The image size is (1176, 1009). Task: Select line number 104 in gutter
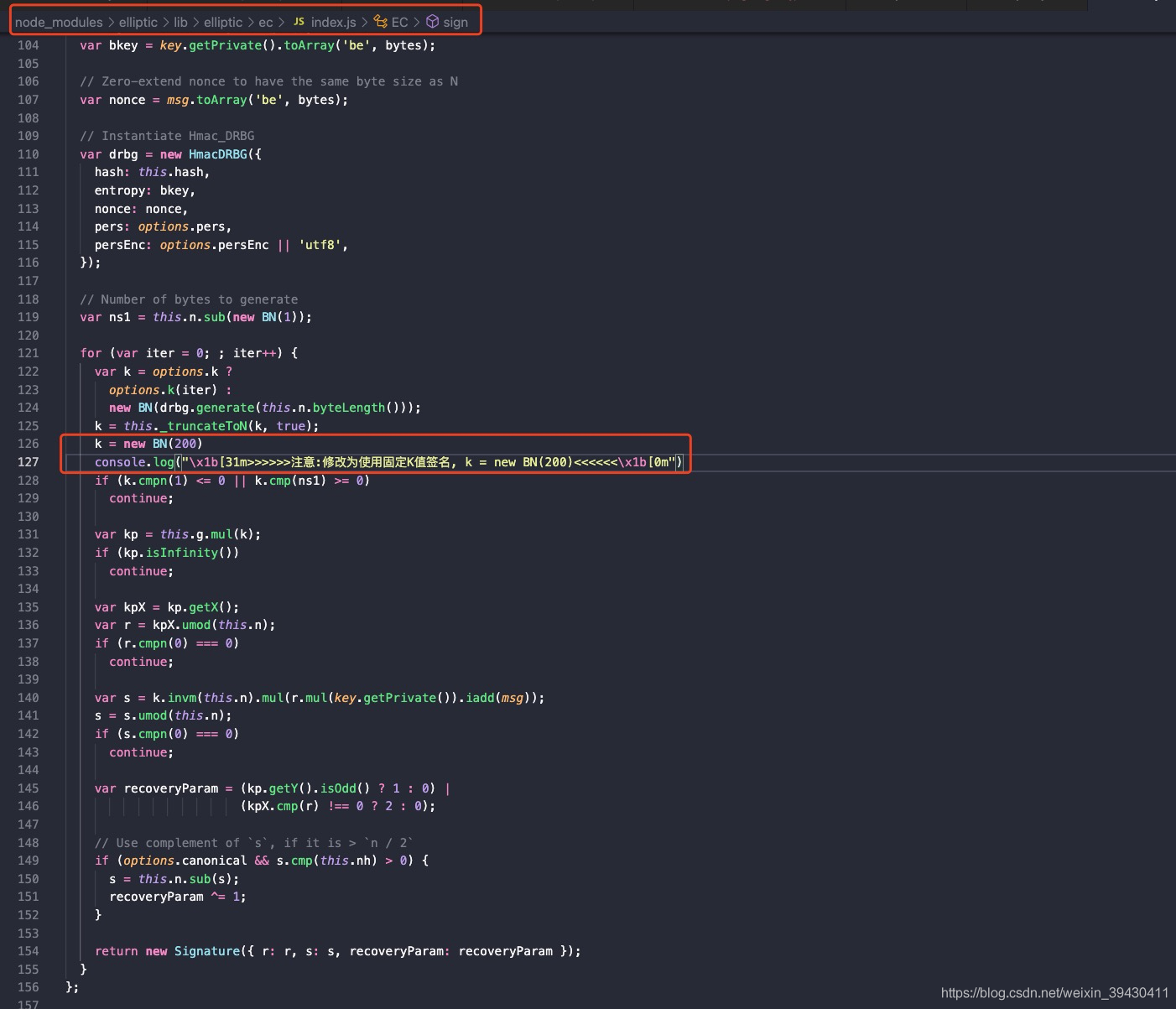click(x=29, y=45)
